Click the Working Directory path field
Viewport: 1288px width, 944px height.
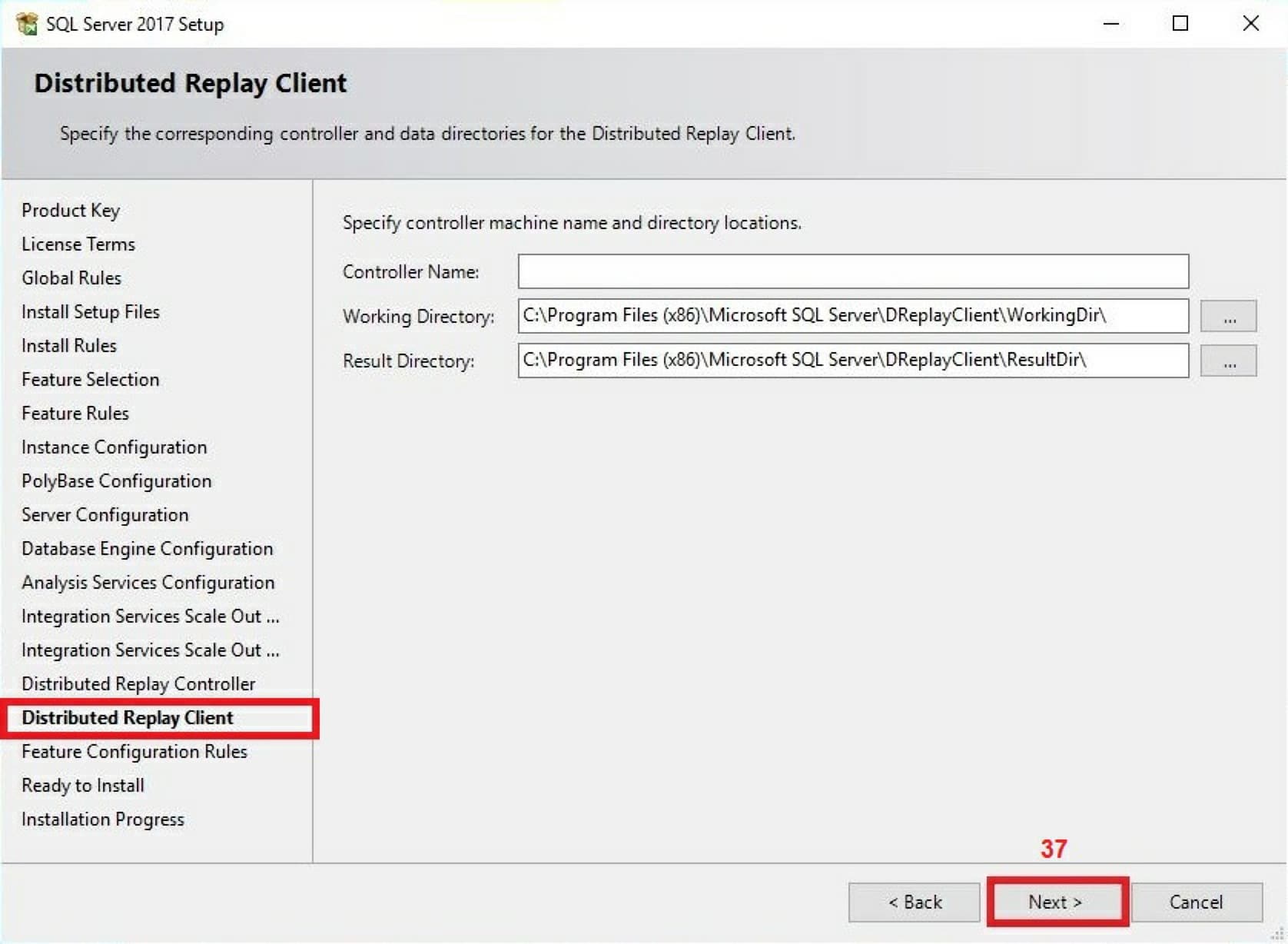(x=853, y=316)
